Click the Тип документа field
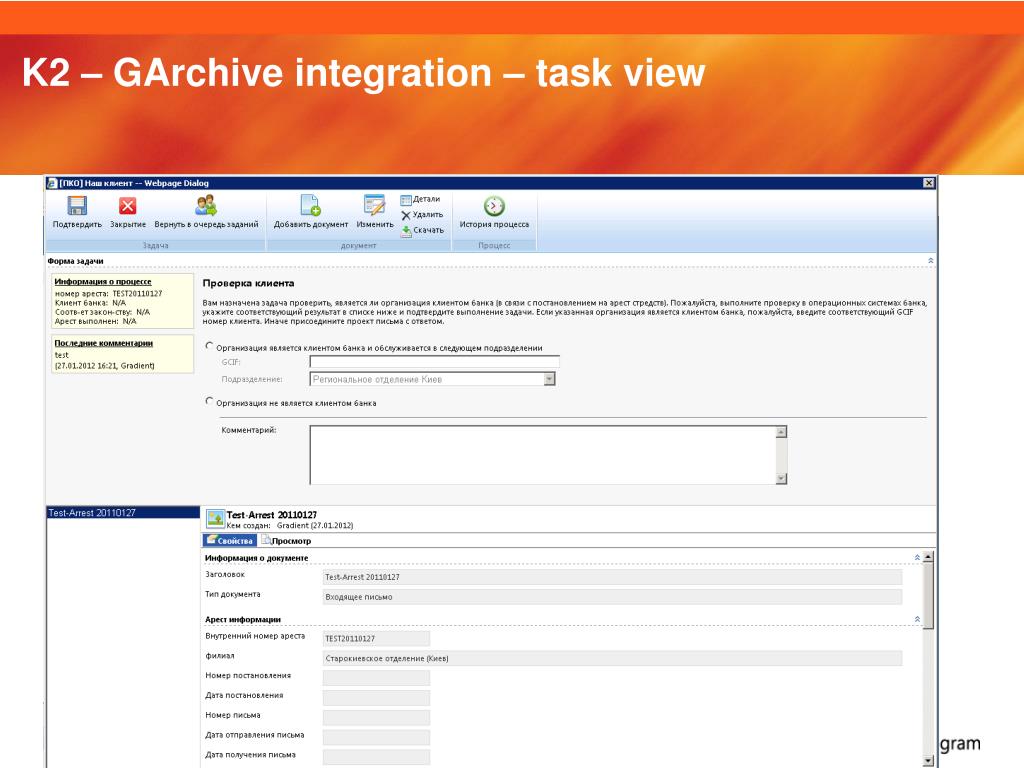 point(612,596)
